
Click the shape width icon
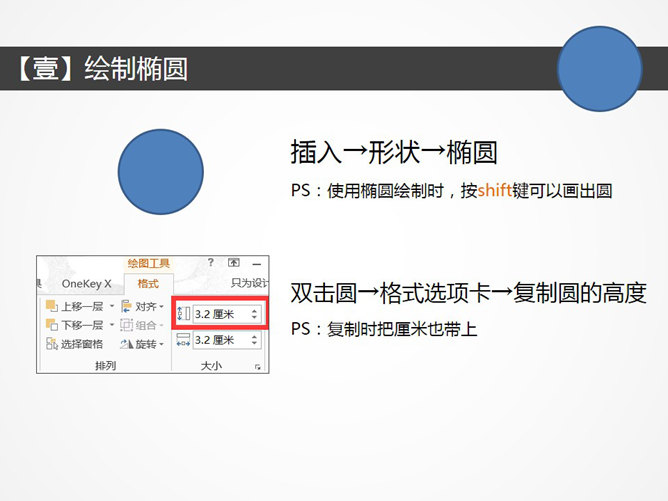[x=183, y=341]
